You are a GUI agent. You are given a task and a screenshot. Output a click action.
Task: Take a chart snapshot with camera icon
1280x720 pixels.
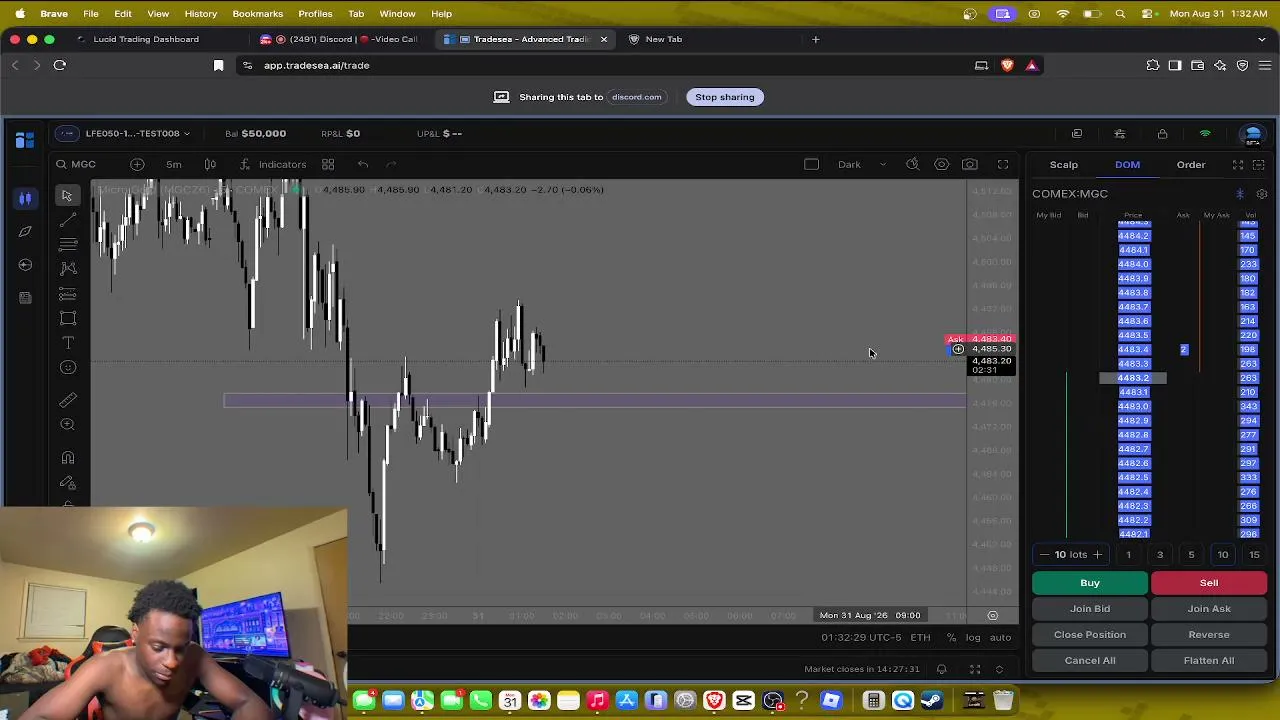[970, 164]
